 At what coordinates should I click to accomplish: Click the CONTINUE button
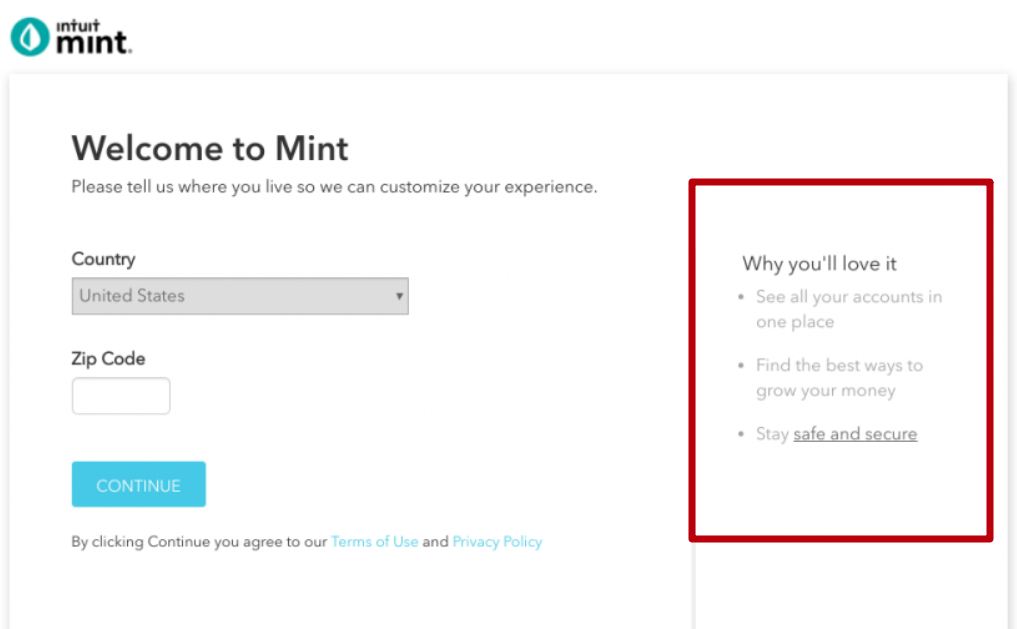tap(139, 484)
